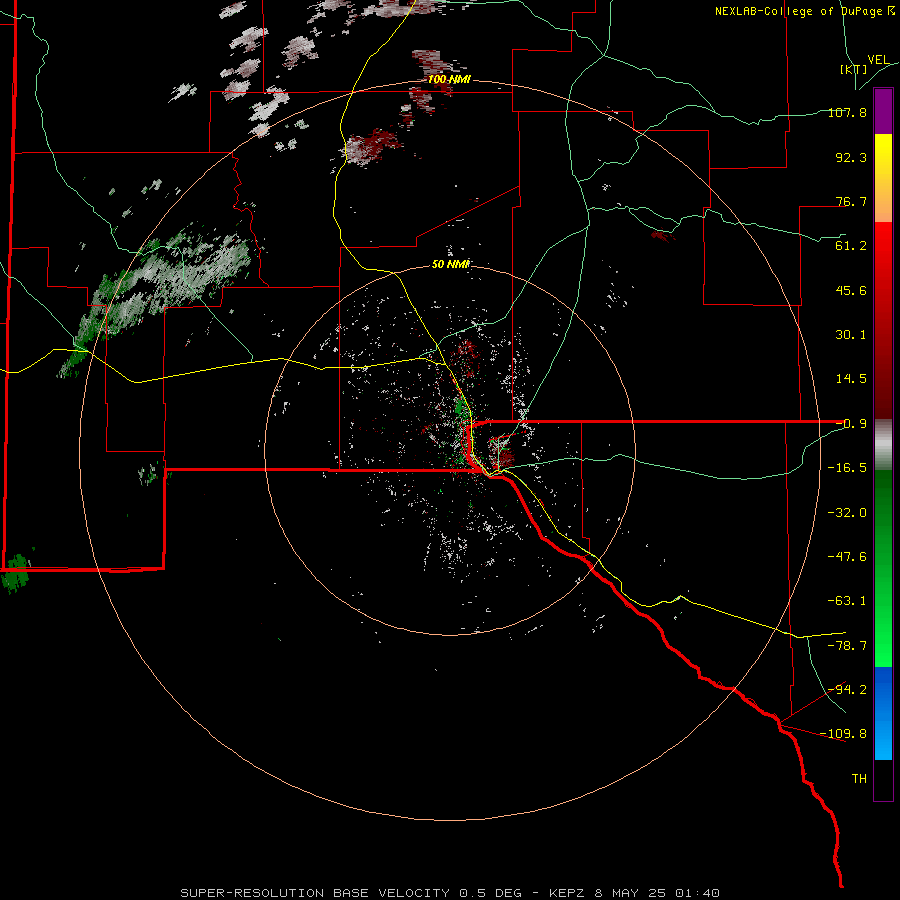Click the yellow-orange segment of the color bar
The height and width of the screenshot is (900, 900).
(883, 178)
